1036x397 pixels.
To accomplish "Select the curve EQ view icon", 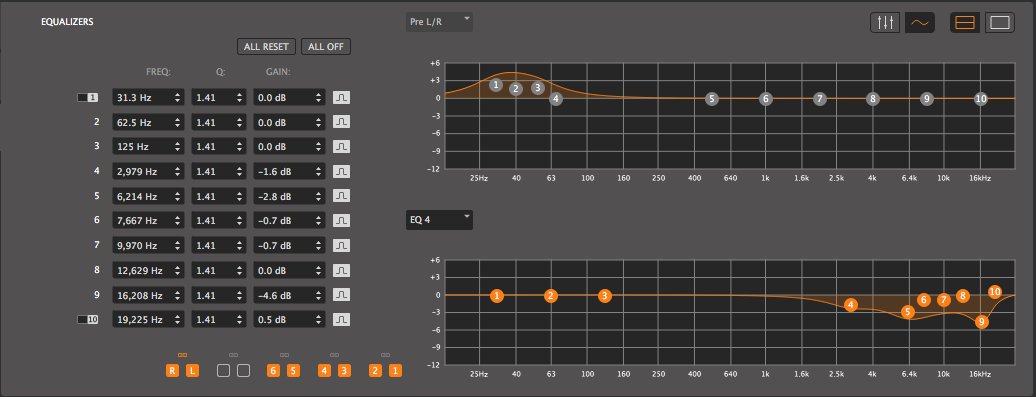I will [919, 22].
